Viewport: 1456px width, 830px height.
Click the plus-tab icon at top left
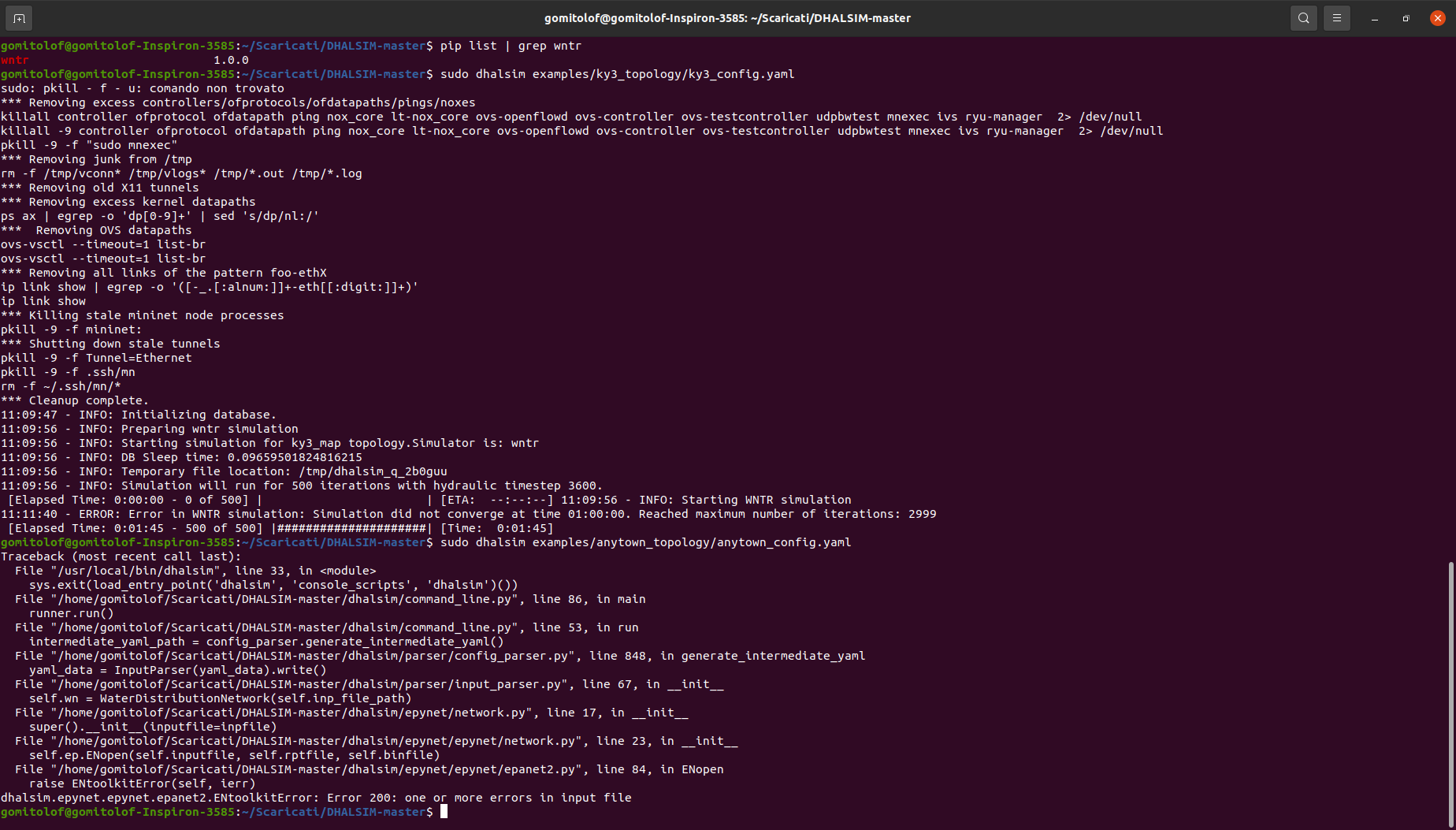tap(17, 17)
